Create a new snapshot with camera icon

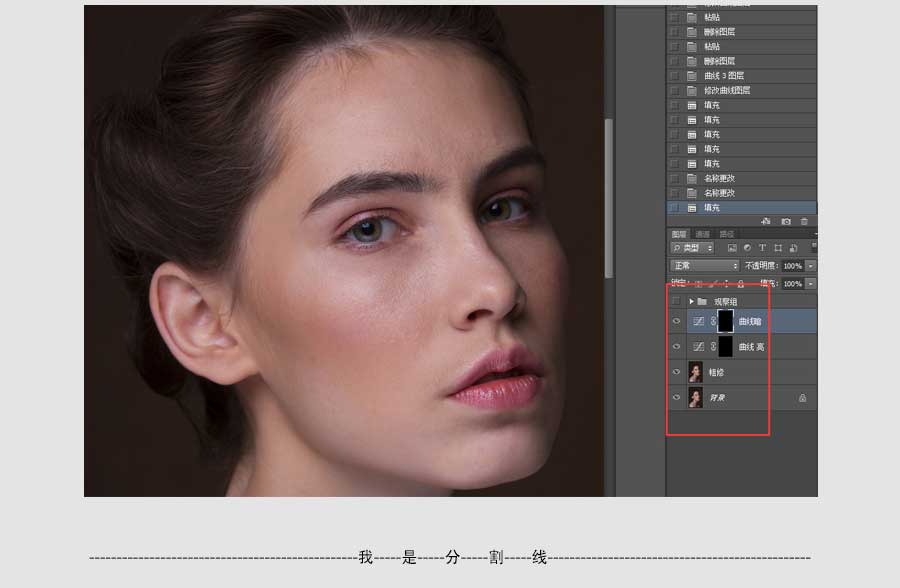(x=786, y=221)
